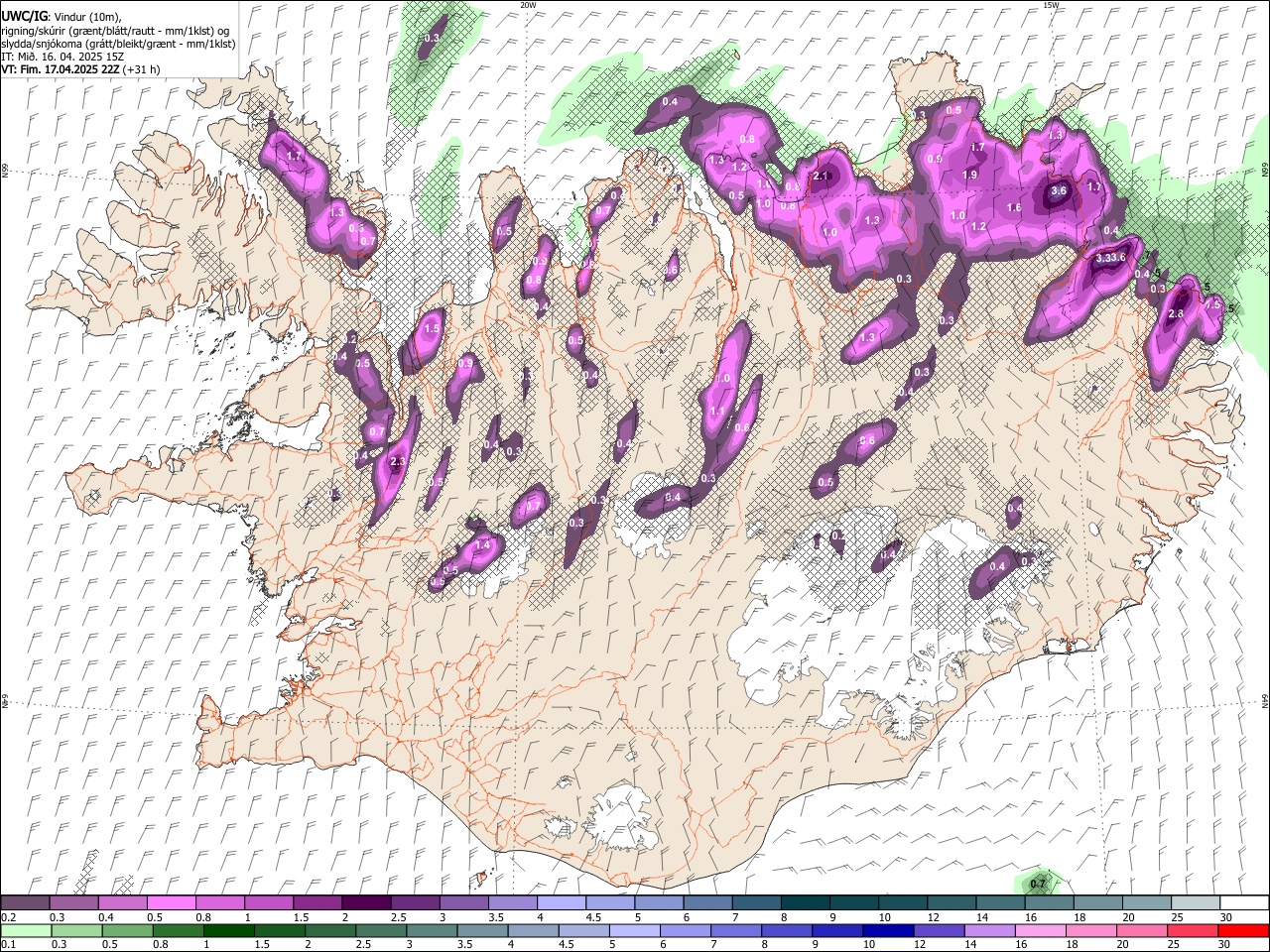
Task: Select the pale grey top-row swatch starting at 25
Action: pyautogui.click(x=1197, y=902)
